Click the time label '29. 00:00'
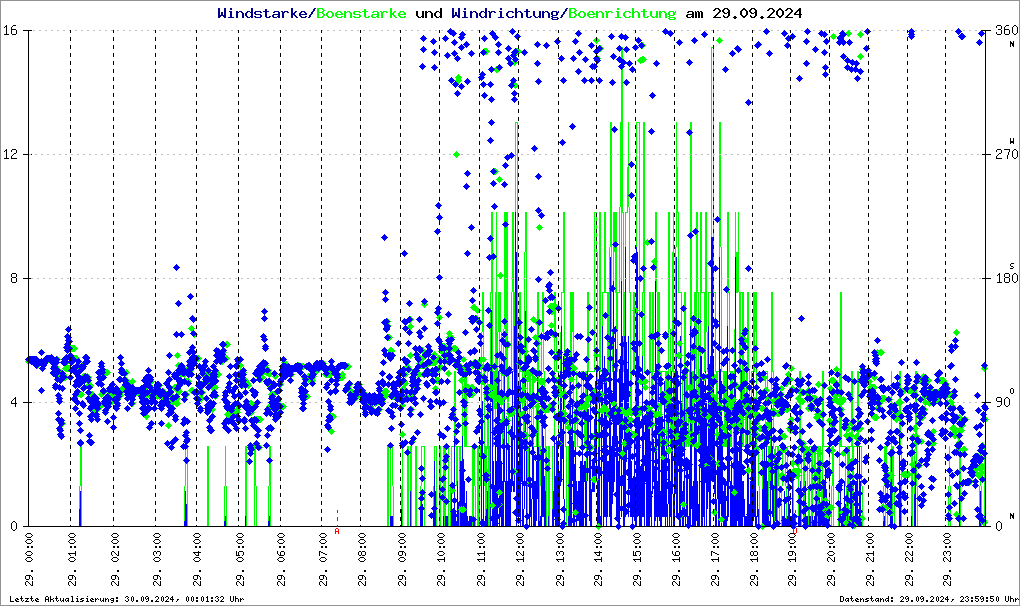Screen dimensions: 1020x606 (29, 559)
